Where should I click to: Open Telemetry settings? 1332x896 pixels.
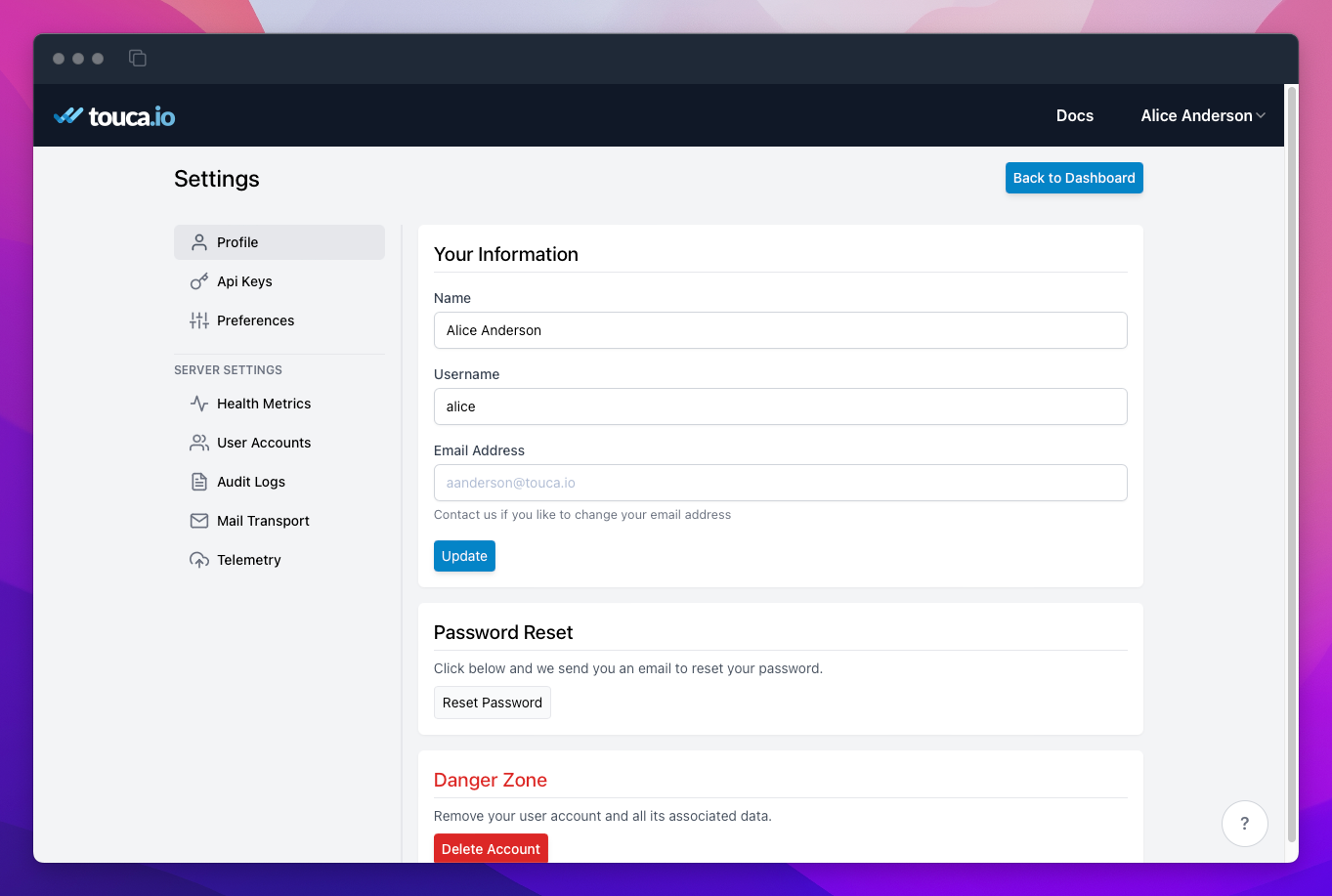279,560
